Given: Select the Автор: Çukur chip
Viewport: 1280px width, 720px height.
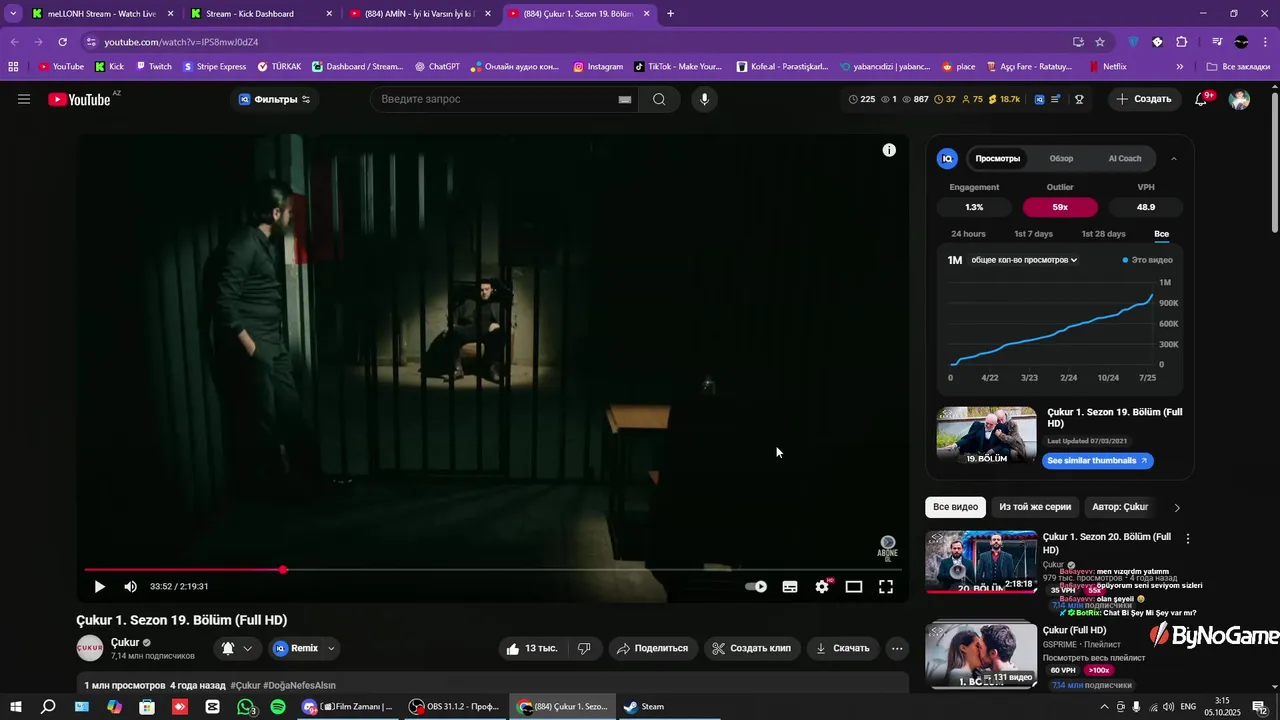Looking at the screenshot, I should coord(1120,507).
